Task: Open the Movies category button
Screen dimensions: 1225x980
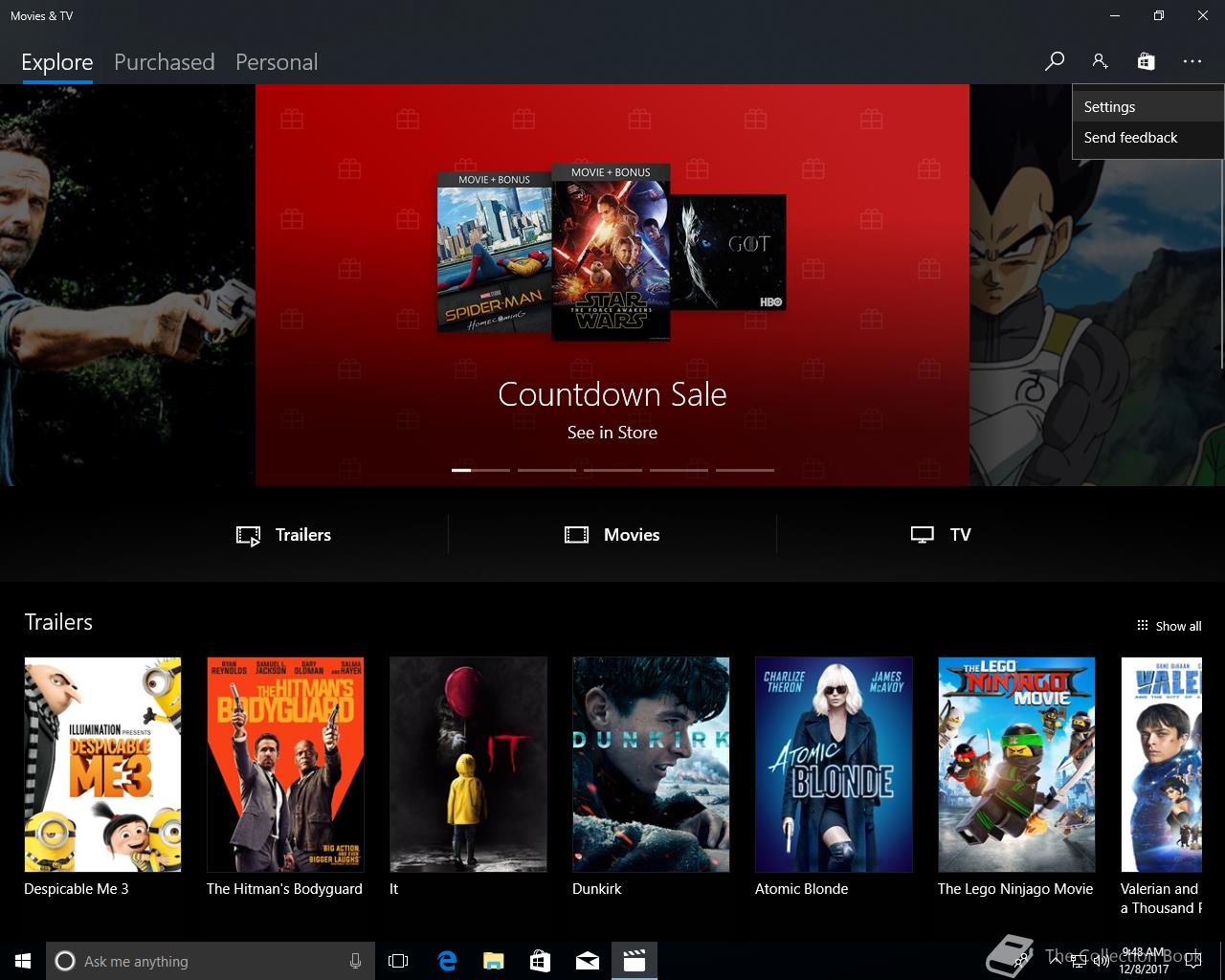Action: coord(612,535)
